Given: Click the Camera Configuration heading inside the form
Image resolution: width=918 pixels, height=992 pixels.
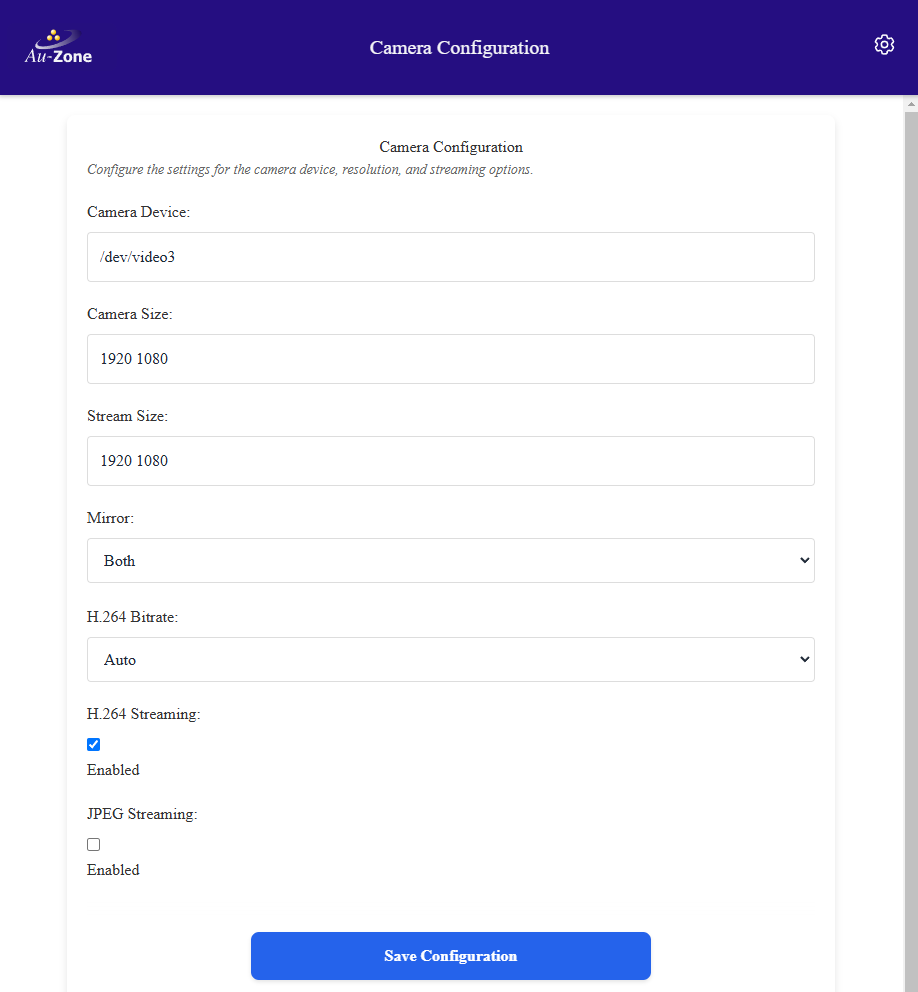Looking at the screenshot, I should pyautogui.click(x=451, y=147).
